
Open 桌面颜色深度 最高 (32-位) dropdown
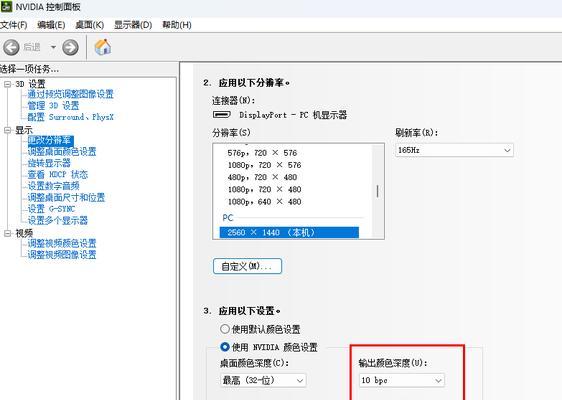[263, 380]
